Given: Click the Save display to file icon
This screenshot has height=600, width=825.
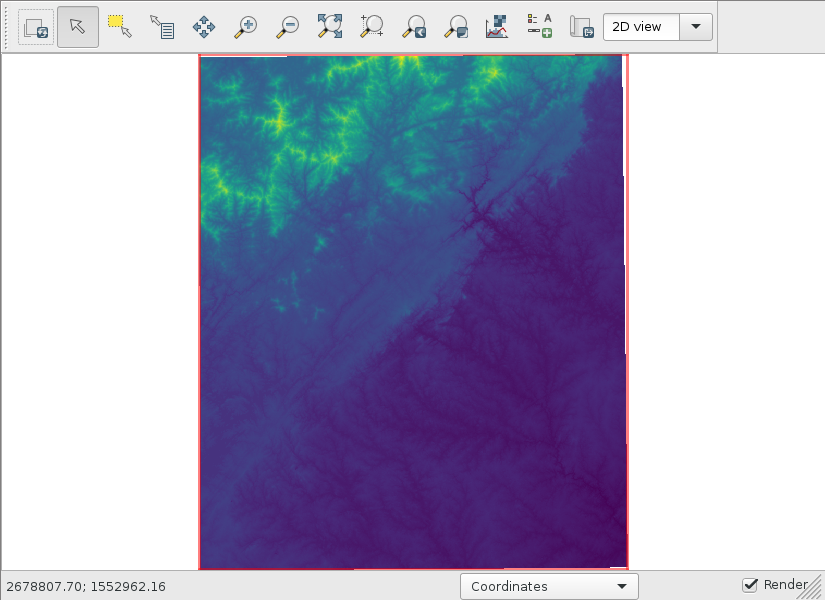Looking at the screenshot, I should coord(581,27).
